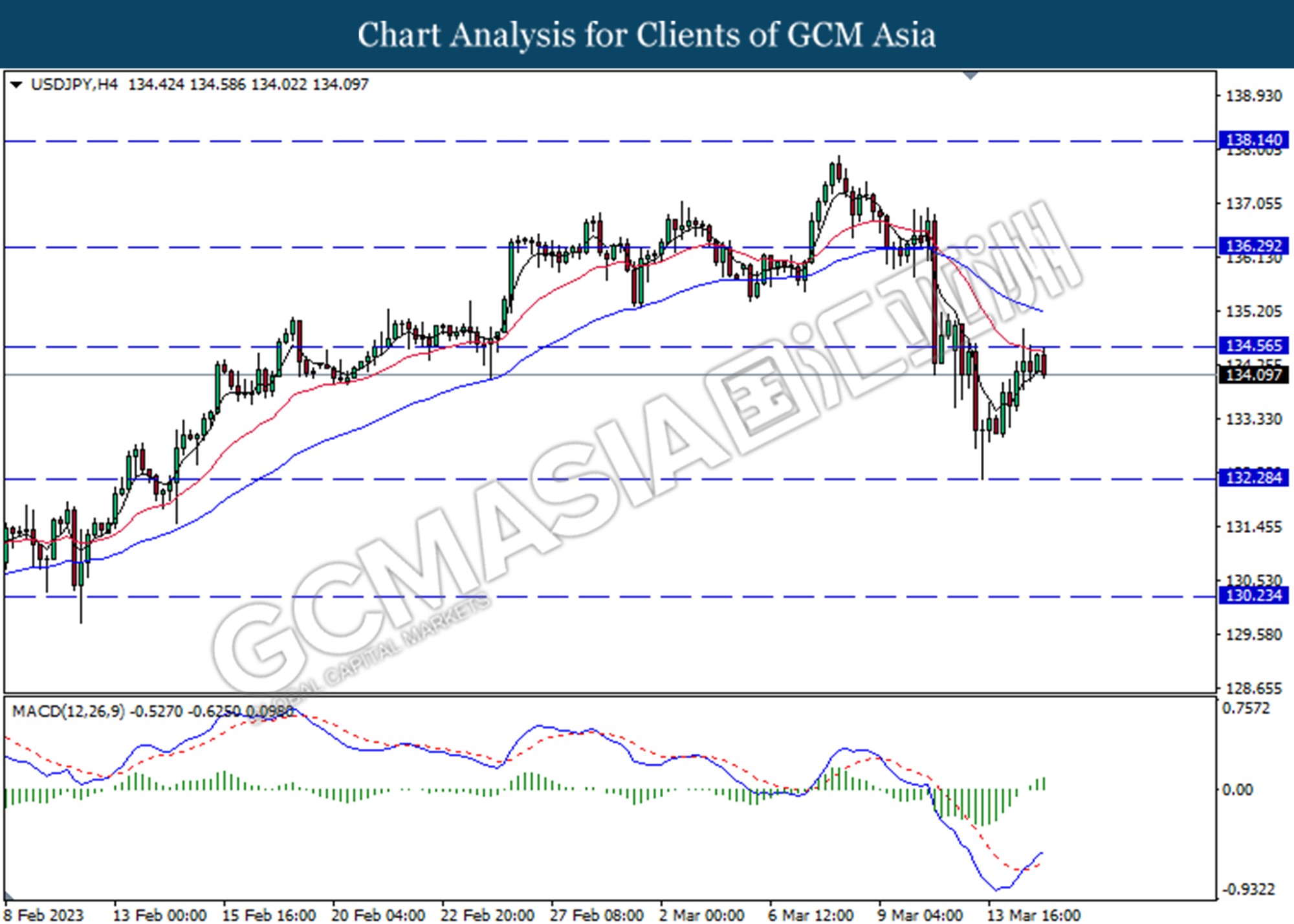Select the 138.140 resistance level label
This screenshot has width=1294, height=924.
pyautogui.click(x=1254, y=140)
